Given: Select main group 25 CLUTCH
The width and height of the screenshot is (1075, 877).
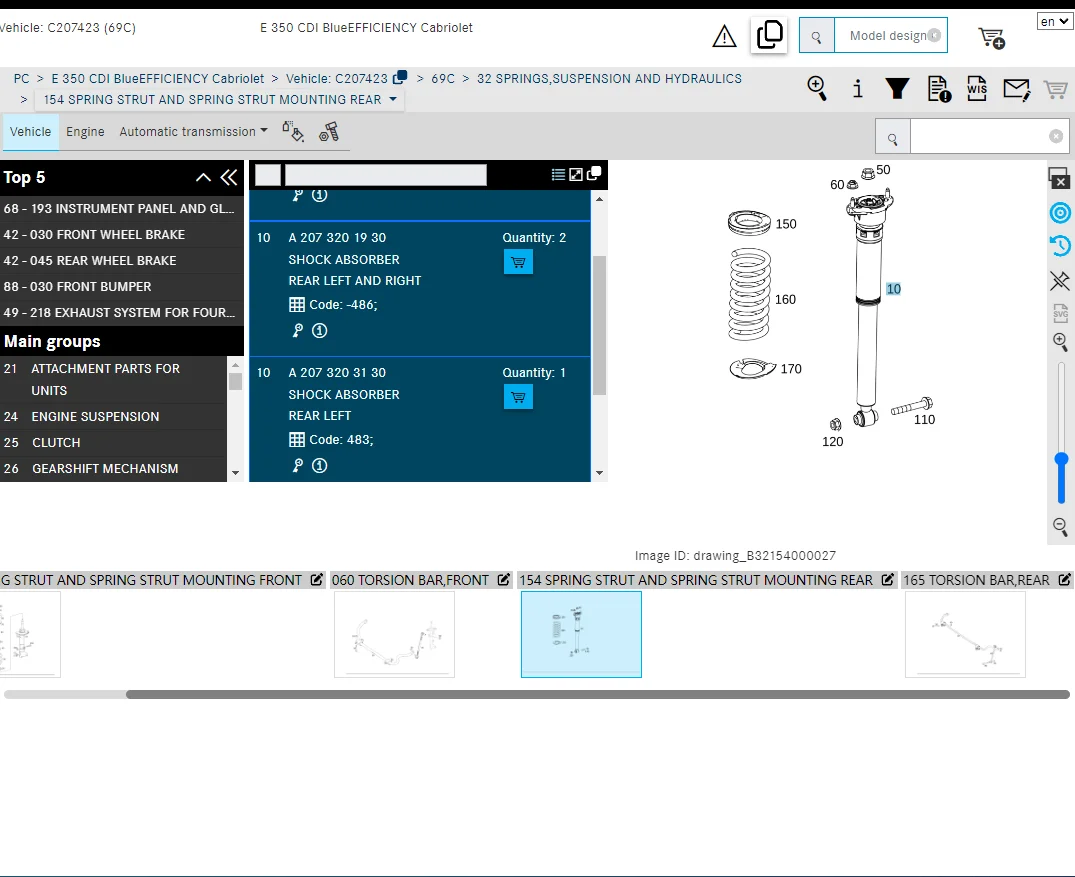Looking at the screenshot, I should coord(113,443).
